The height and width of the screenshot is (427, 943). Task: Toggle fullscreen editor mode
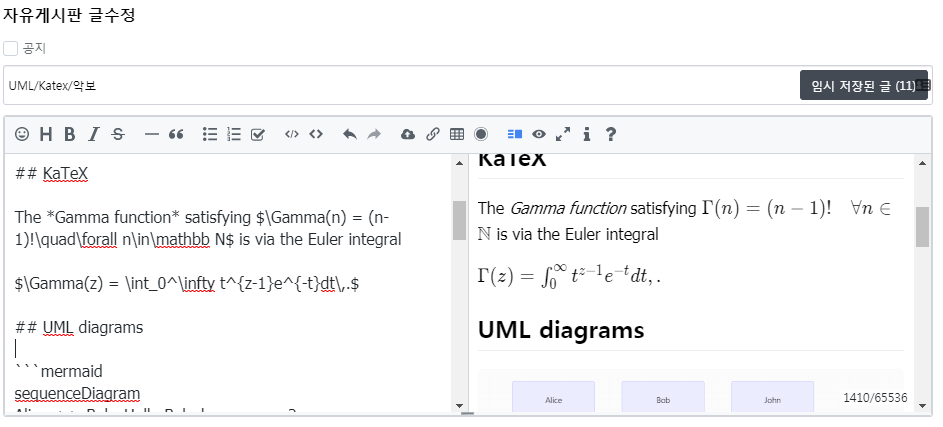pos(563,134)
